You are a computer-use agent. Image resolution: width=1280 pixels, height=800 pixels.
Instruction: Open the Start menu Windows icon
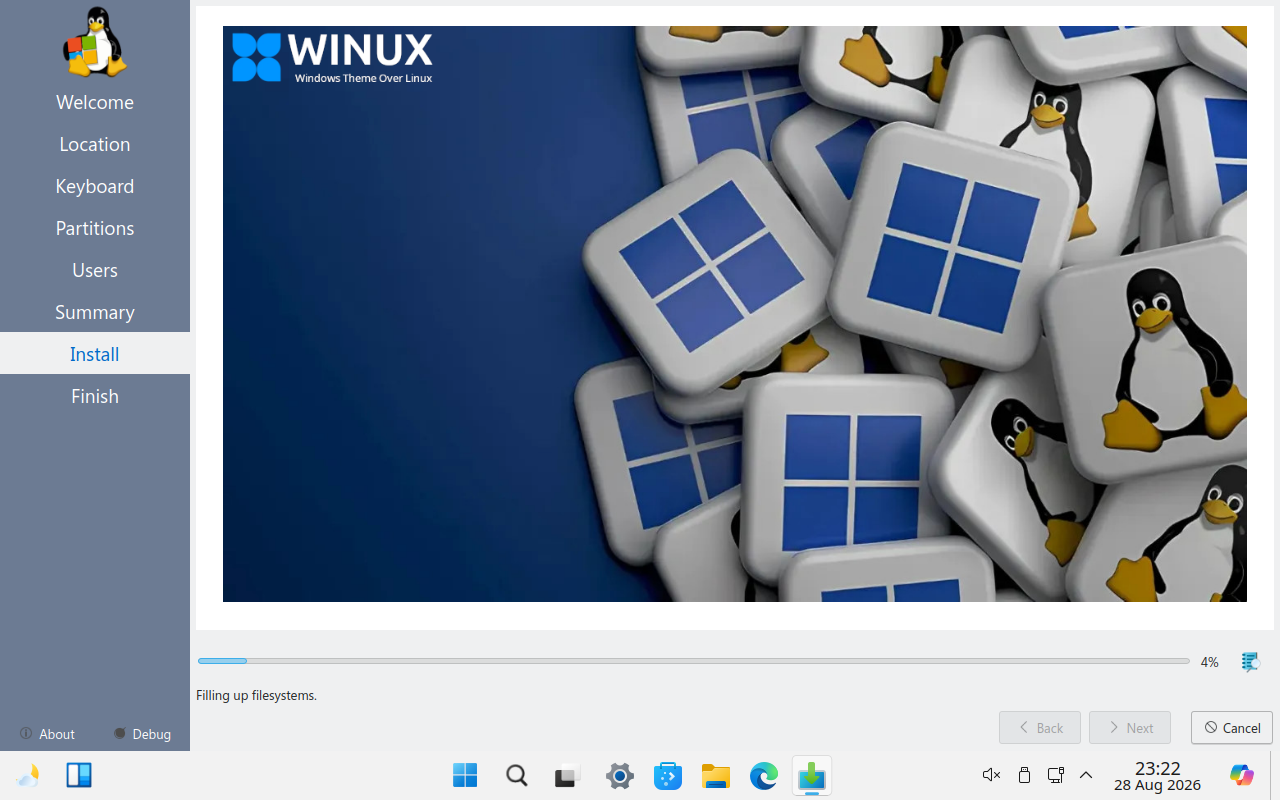[x=465, y=775]
